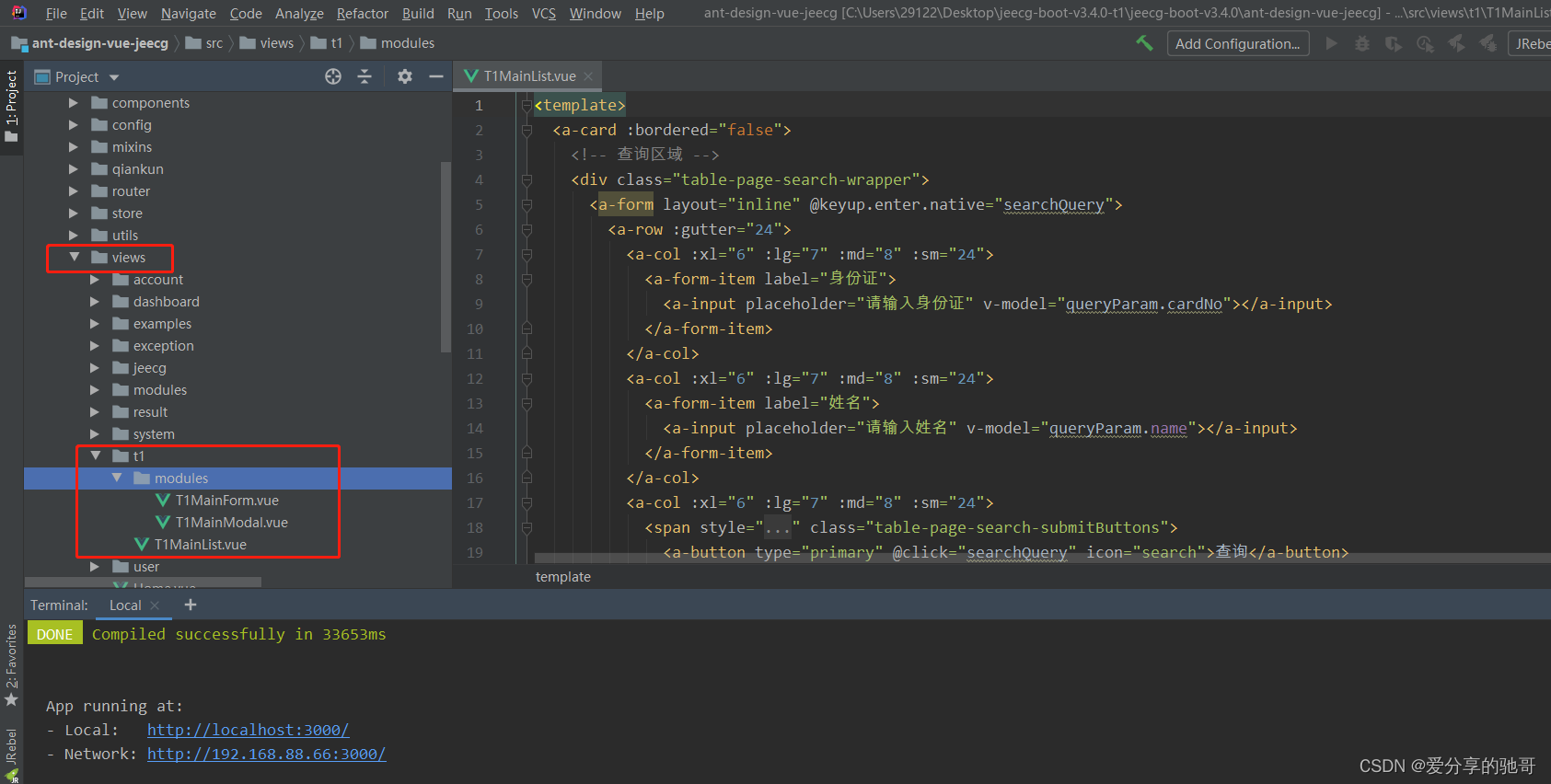Open the Navigate menu

point(189,13)
